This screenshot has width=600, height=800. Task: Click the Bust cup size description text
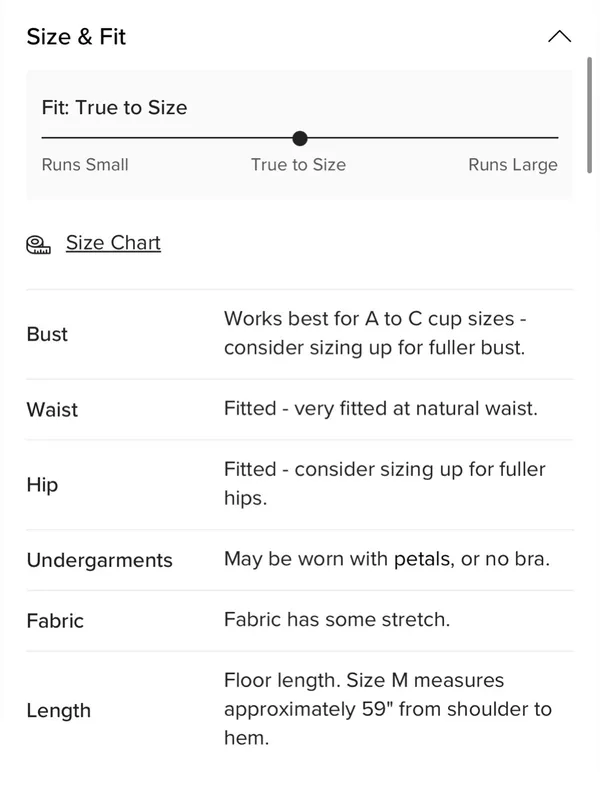pos(375,333)
